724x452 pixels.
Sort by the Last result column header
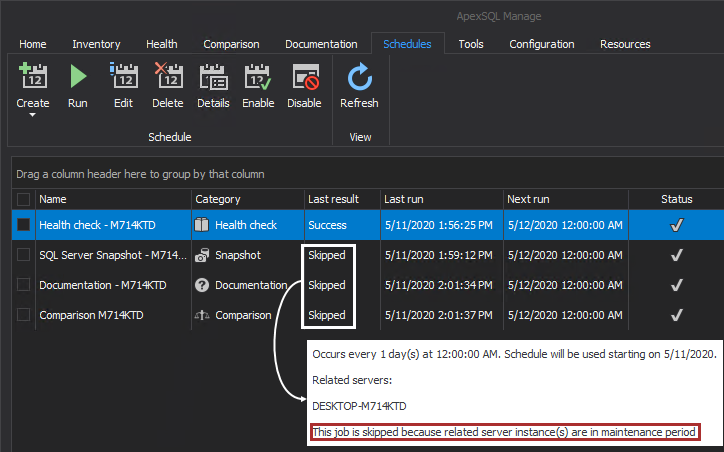click(x=343, y=199)
